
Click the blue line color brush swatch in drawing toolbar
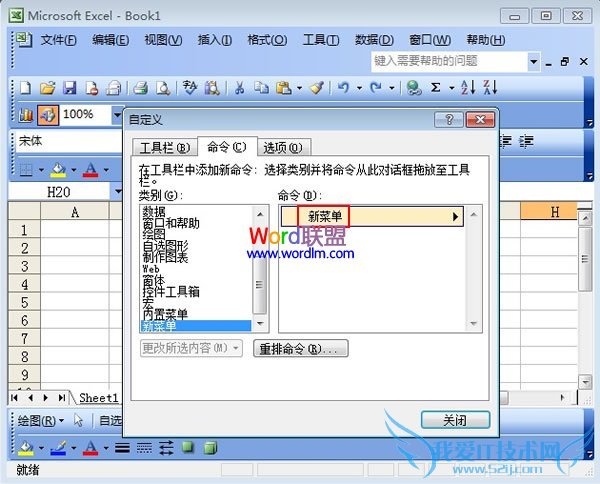pyautogui.click(x=58, y=448)
